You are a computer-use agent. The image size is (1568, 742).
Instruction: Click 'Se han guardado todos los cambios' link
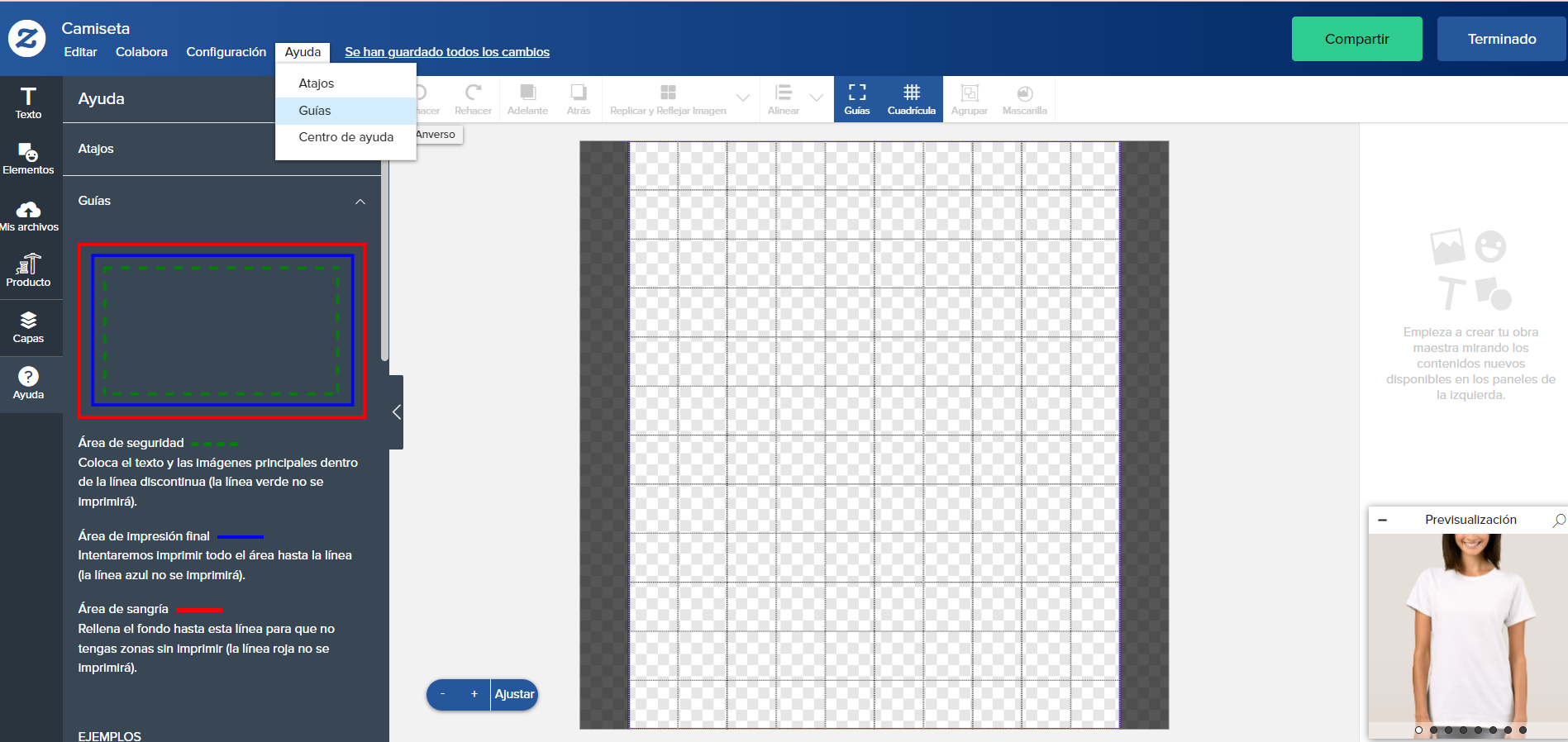[x=447, y=52]
